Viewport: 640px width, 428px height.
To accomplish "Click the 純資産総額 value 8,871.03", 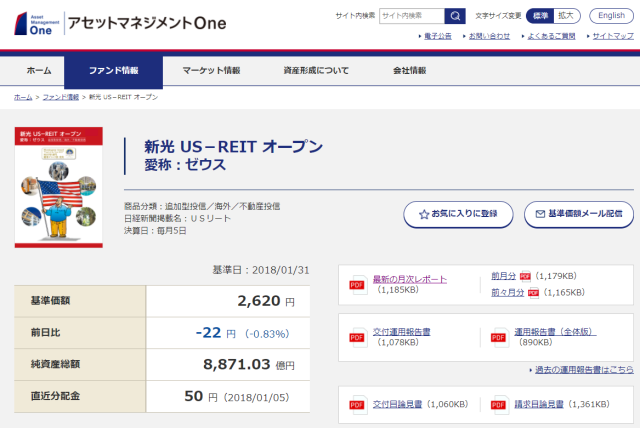I will pyautogui.click(x=237, y=364).
